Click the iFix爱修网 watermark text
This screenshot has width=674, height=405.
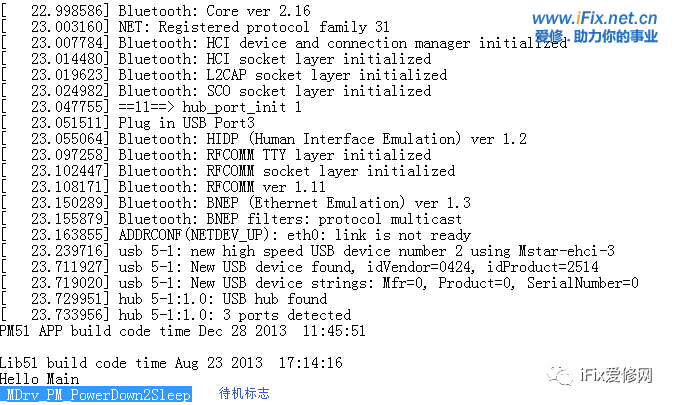pyautogui.click(x=616, y=377)
